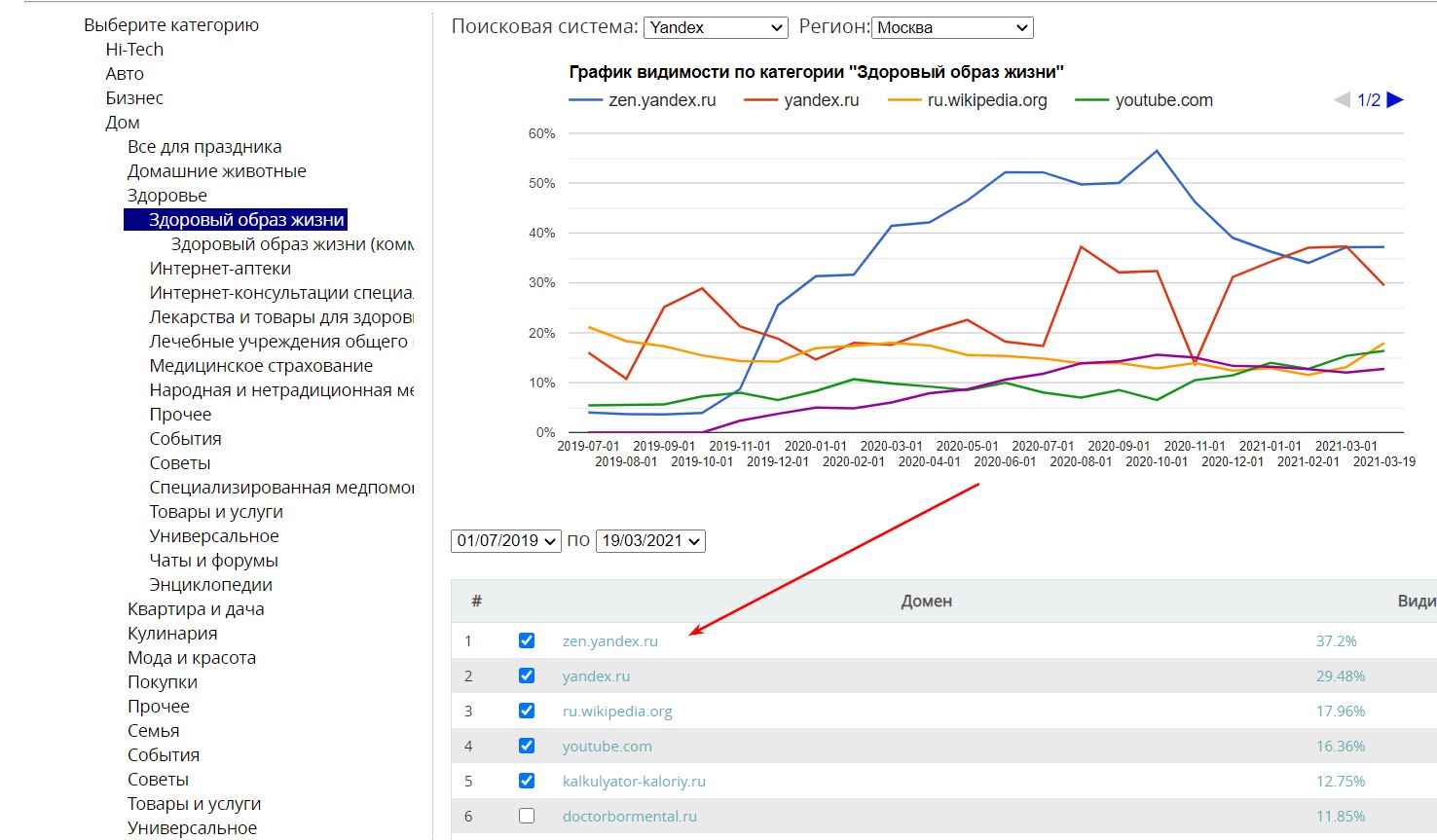Open Все для праздника subcategory
Viewport: 1437px width, 840px height.
pyautogui.click(x=204, y=146)
